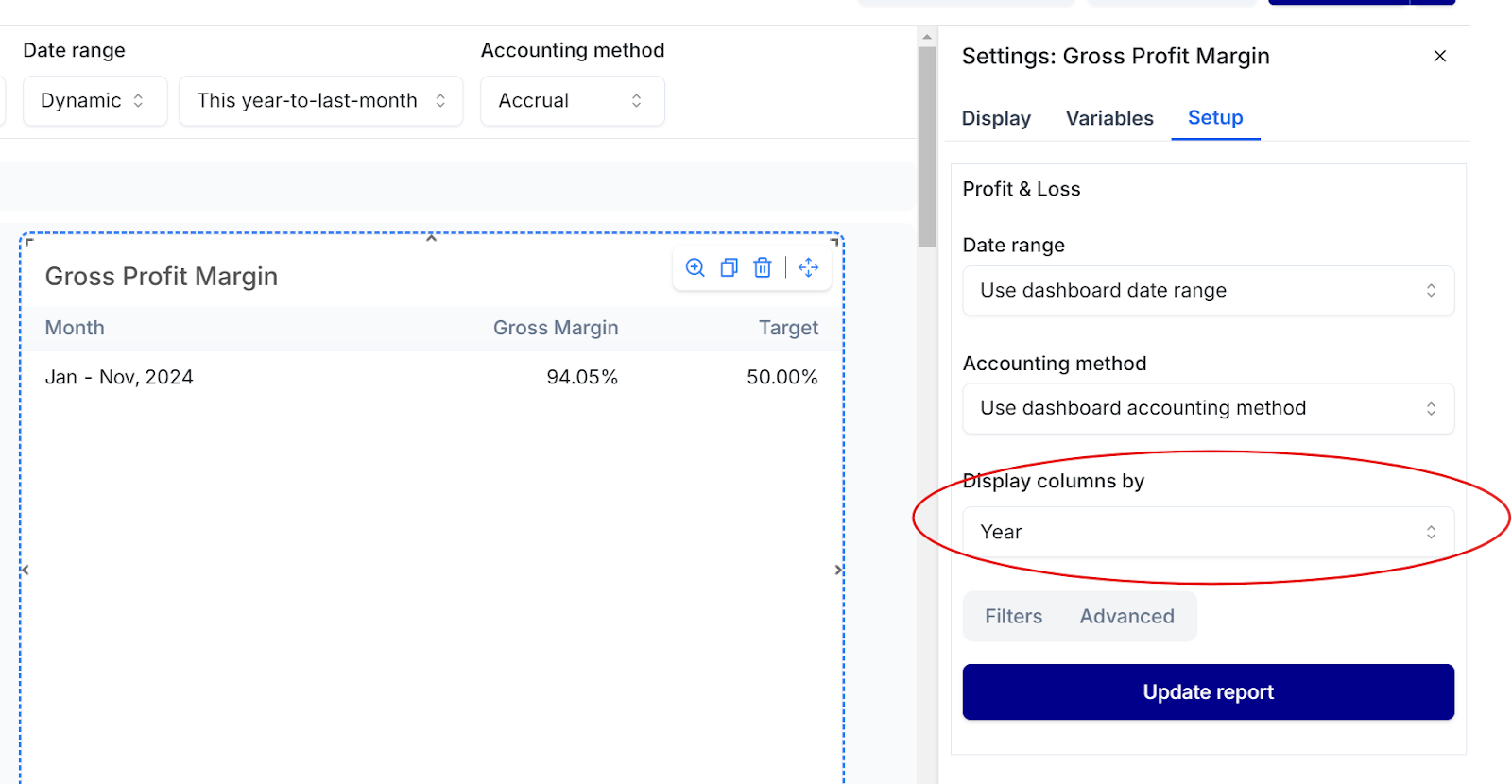Switch to the Display tab
Screen dimensions: 1512x784
tap(996, 118)
